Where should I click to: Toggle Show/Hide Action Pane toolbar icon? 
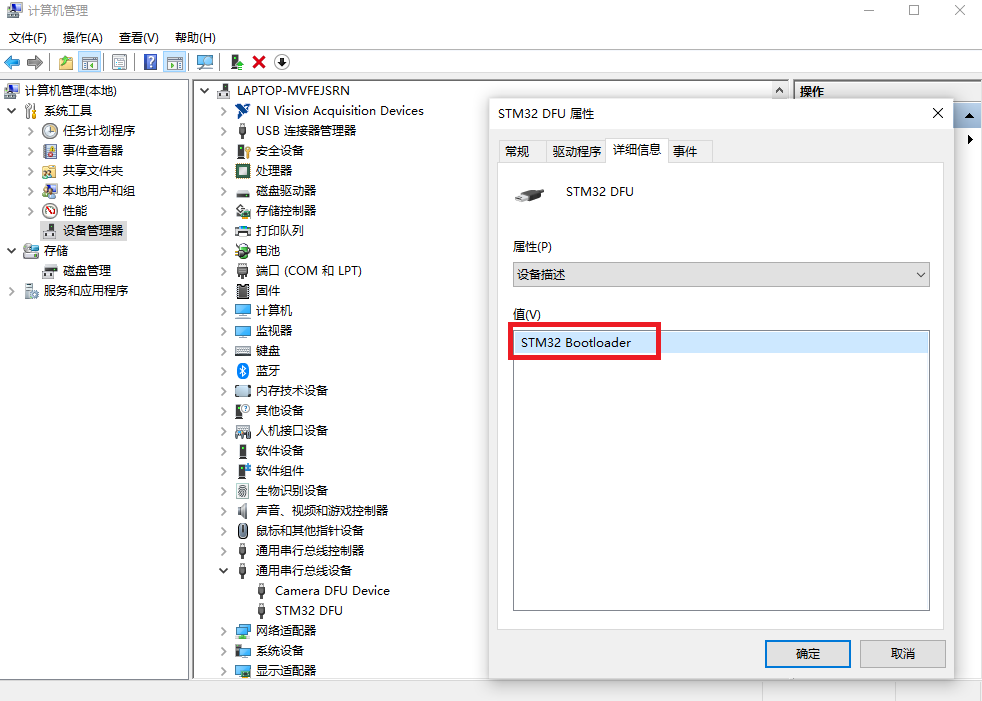[174, 62]
